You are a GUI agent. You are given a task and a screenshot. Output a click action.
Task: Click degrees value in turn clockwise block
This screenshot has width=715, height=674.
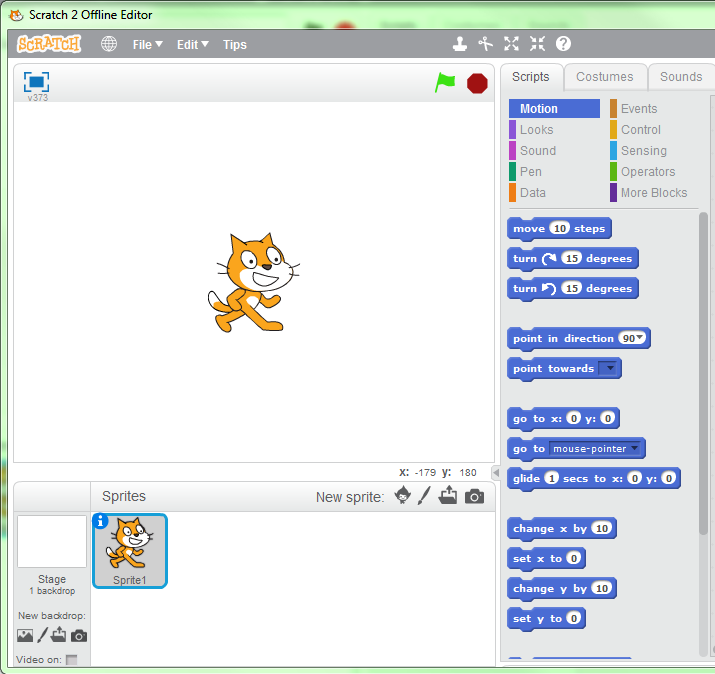(x=572, y=258)
